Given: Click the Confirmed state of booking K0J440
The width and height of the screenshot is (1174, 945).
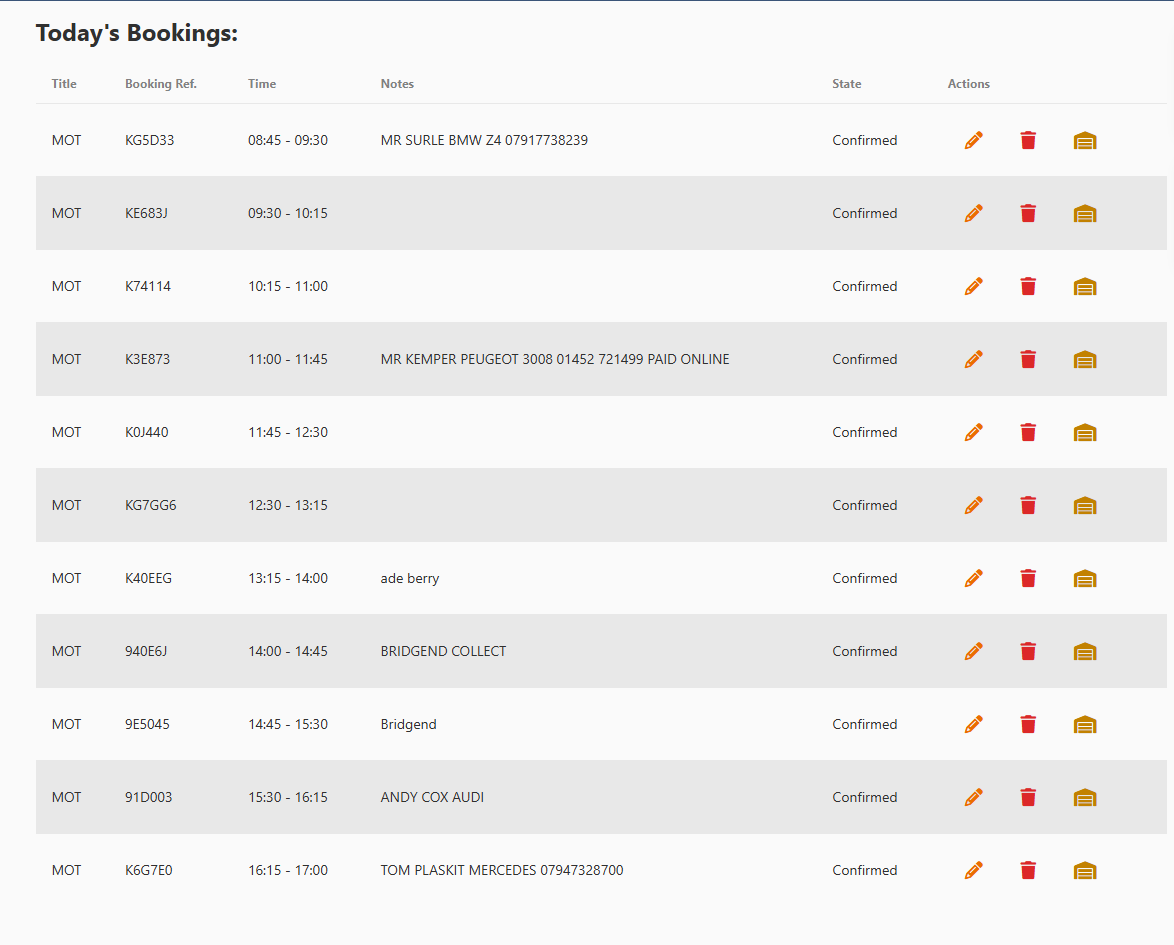Looking at the screenshot, I should [864, 432].
